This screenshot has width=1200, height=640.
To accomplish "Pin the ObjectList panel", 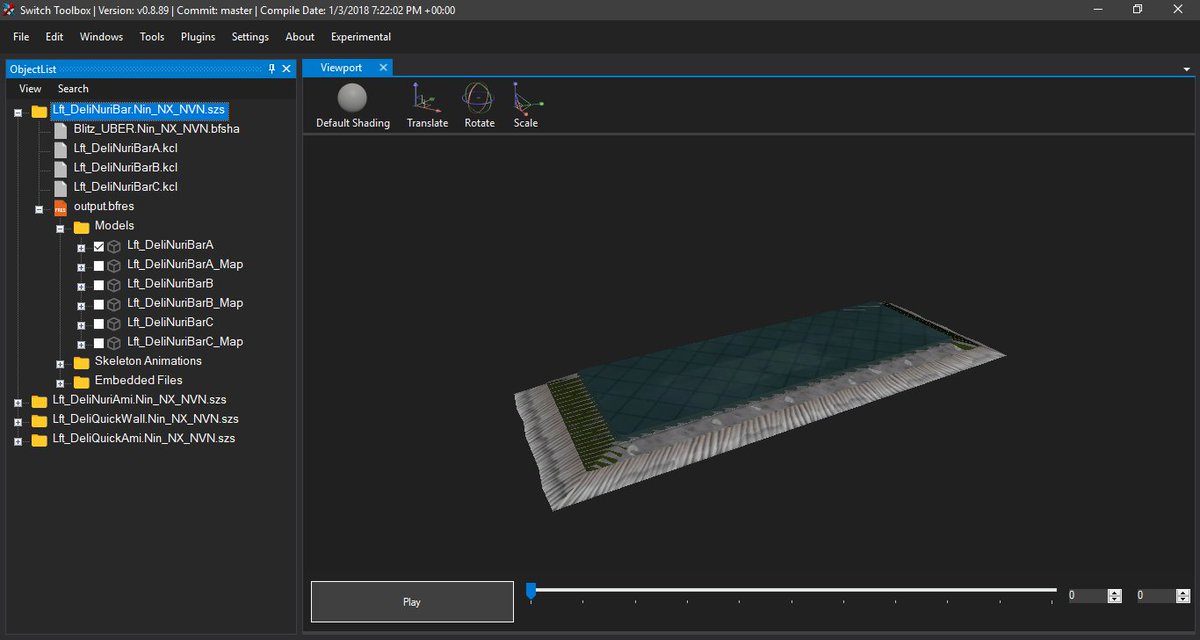I will [271, 69].
